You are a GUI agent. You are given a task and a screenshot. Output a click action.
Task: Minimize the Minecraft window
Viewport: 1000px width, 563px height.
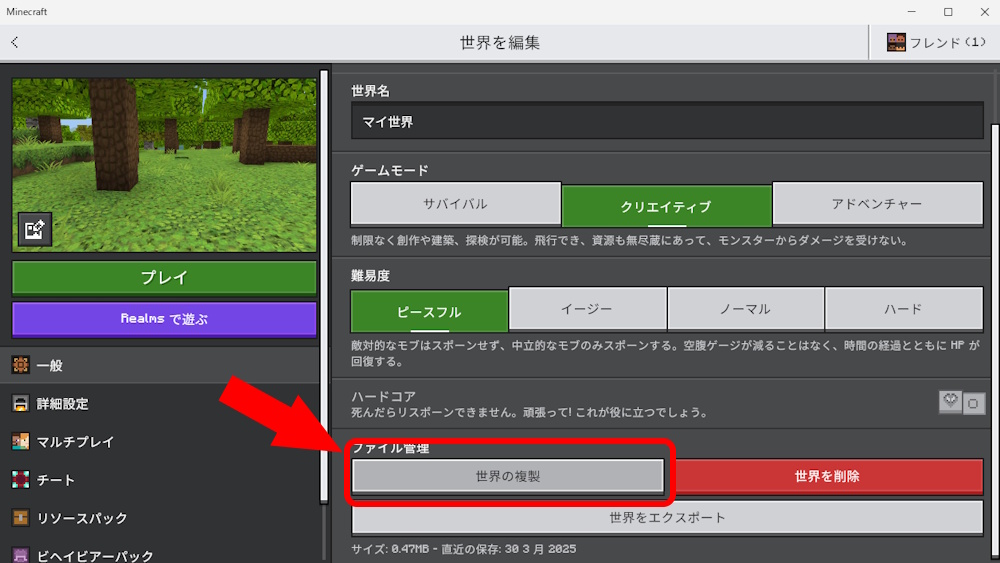pyautogui.click(x=912, y=11)
